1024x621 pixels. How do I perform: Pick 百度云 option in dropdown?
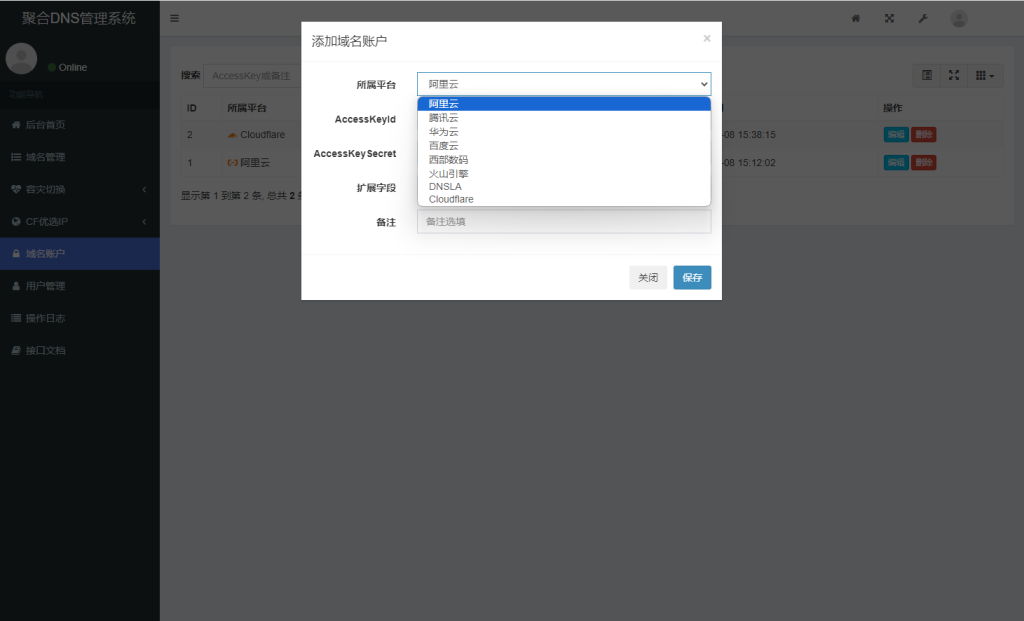564,146
